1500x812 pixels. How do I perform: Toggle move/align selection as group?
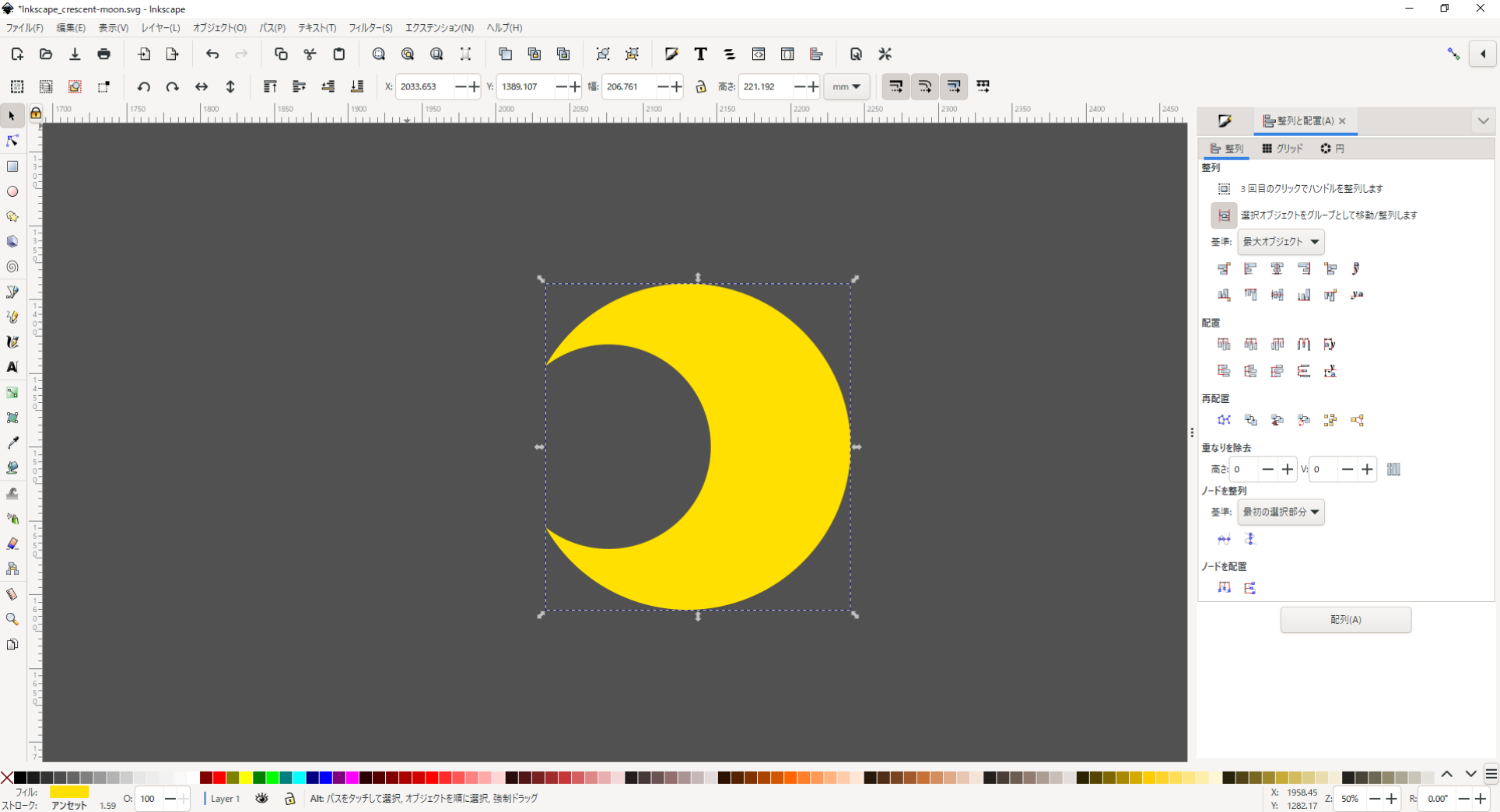click(x=1223, y=215)
